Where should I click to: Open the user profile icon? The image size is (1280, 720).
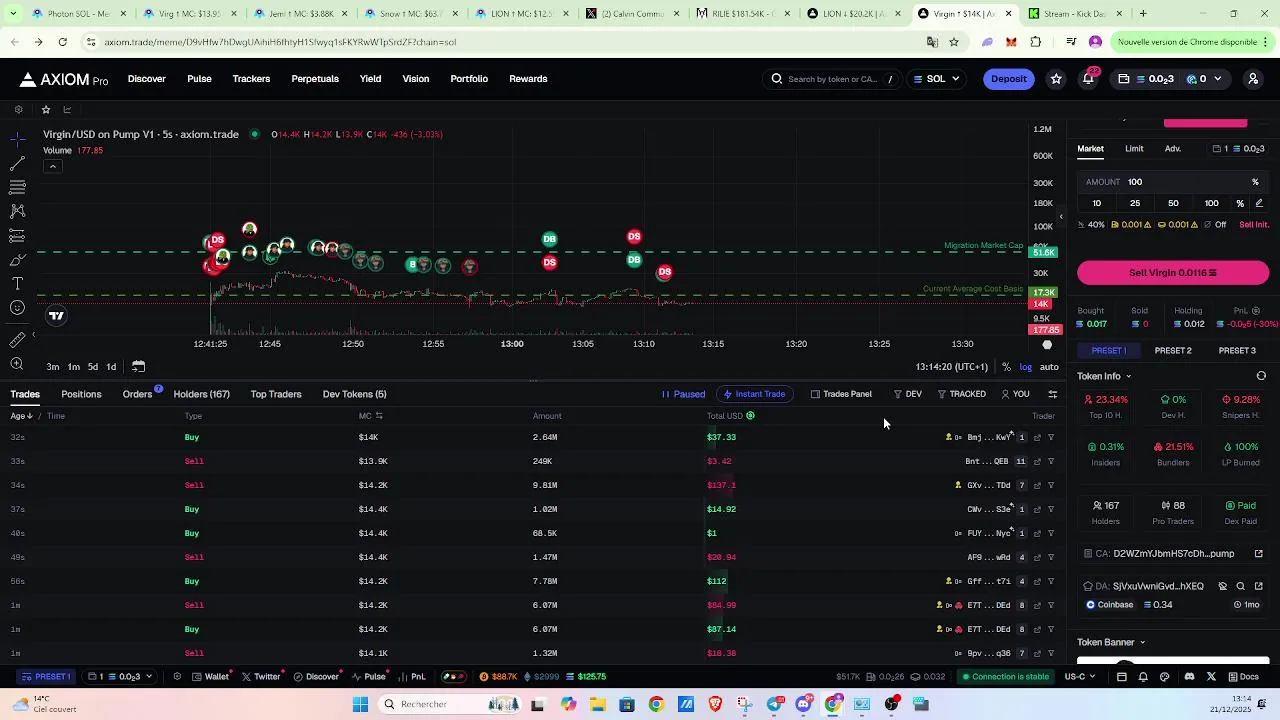coord(1253,79)
